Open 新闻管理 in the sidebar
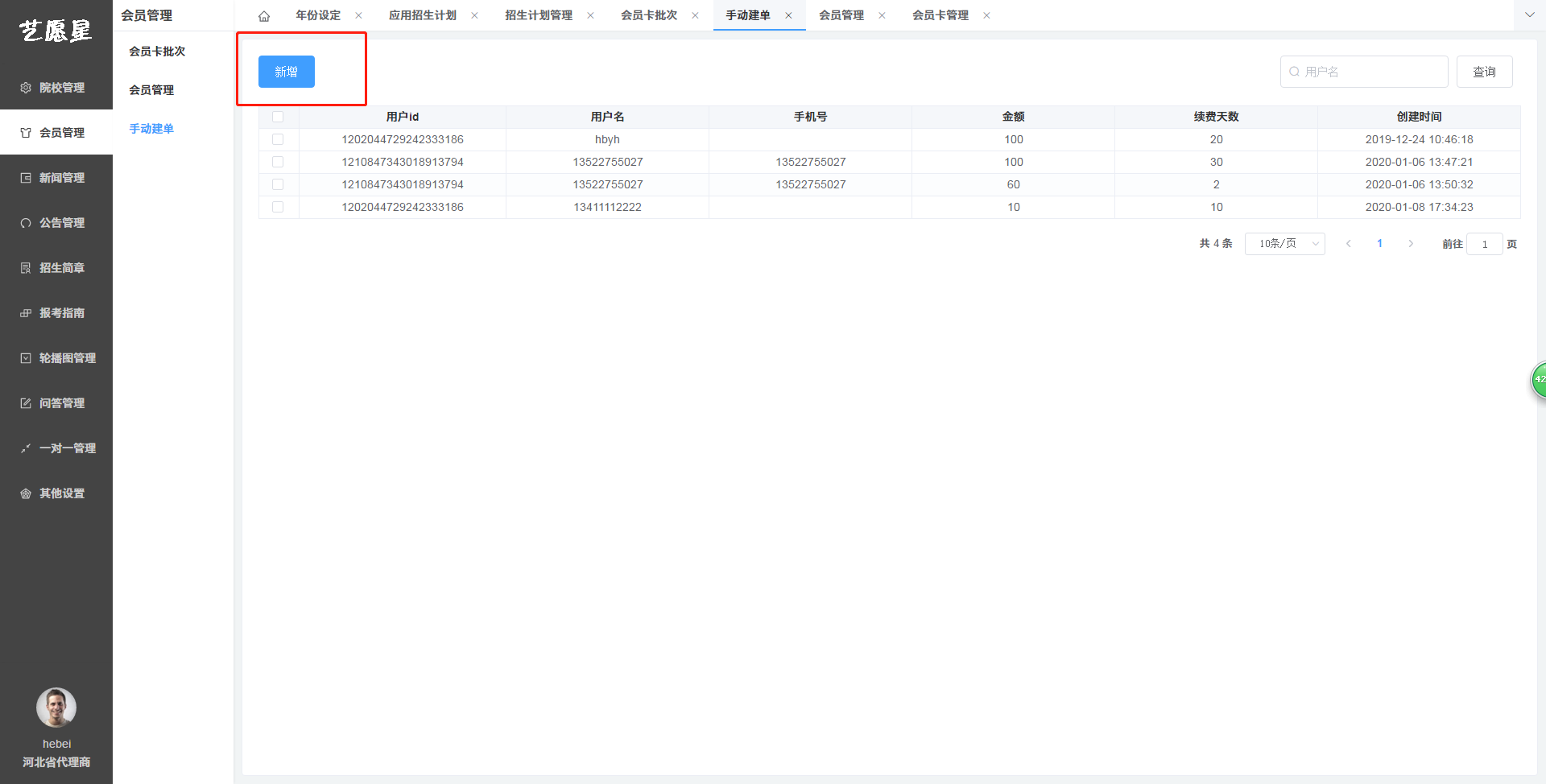Screen dimensions: 1546x784 point(56,177)
